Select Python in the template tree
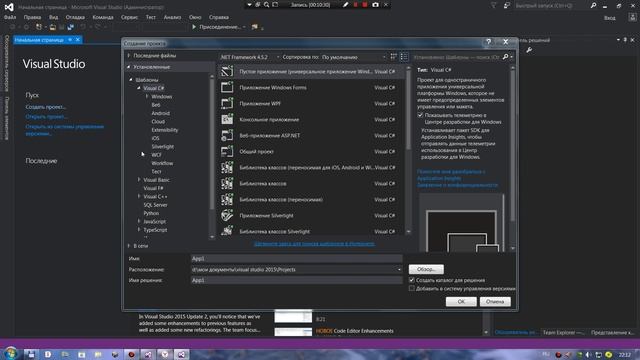The image size is (640, 360). [151, 213]
